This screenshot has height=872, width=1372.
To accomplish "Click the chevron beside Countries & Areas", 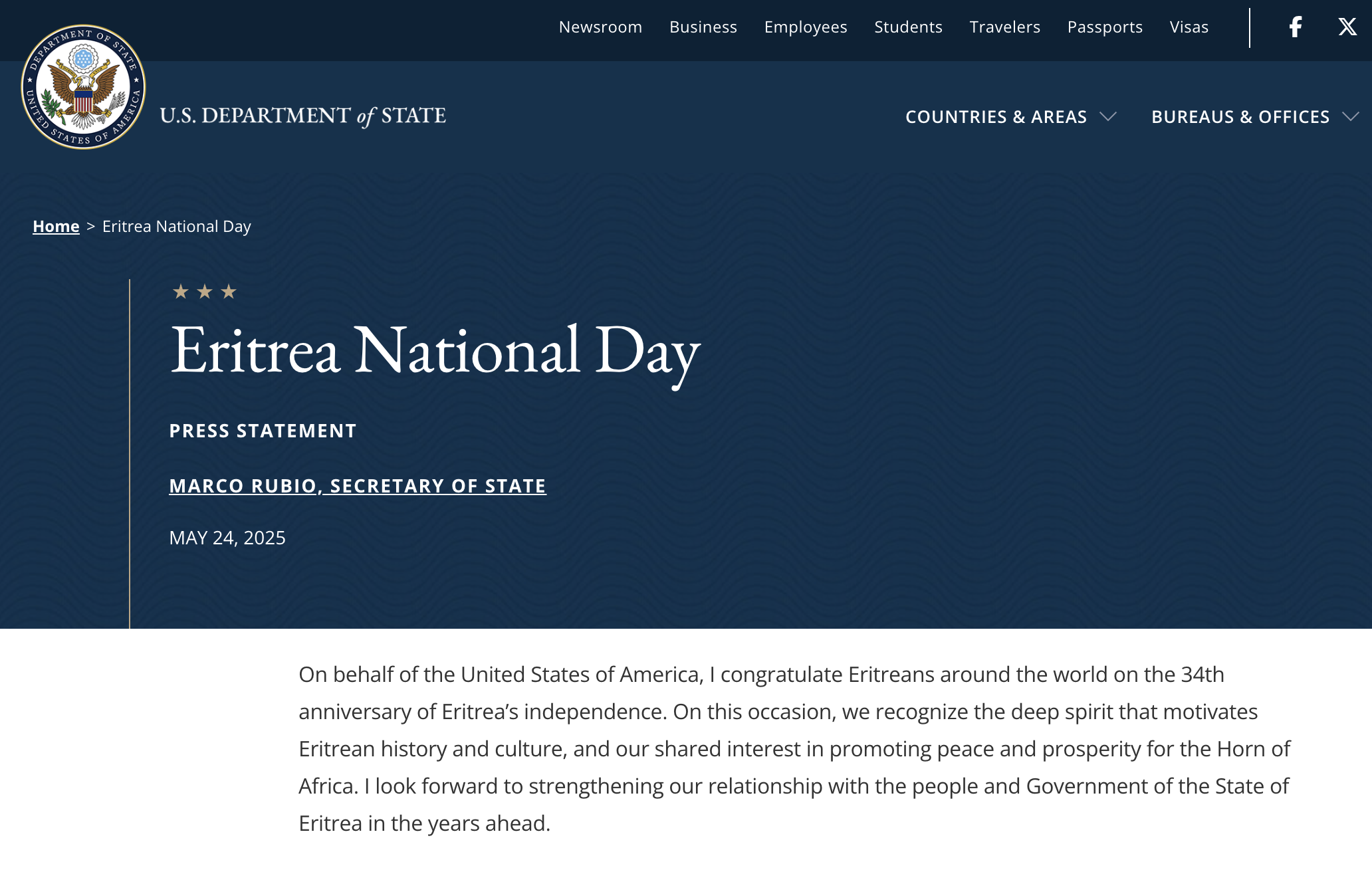I will pos(1107,117).
